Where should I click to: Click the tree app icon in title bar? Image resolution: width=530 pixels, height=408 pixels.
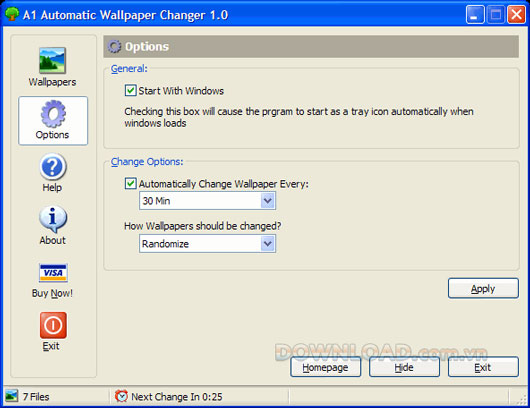tap(12, 14)
